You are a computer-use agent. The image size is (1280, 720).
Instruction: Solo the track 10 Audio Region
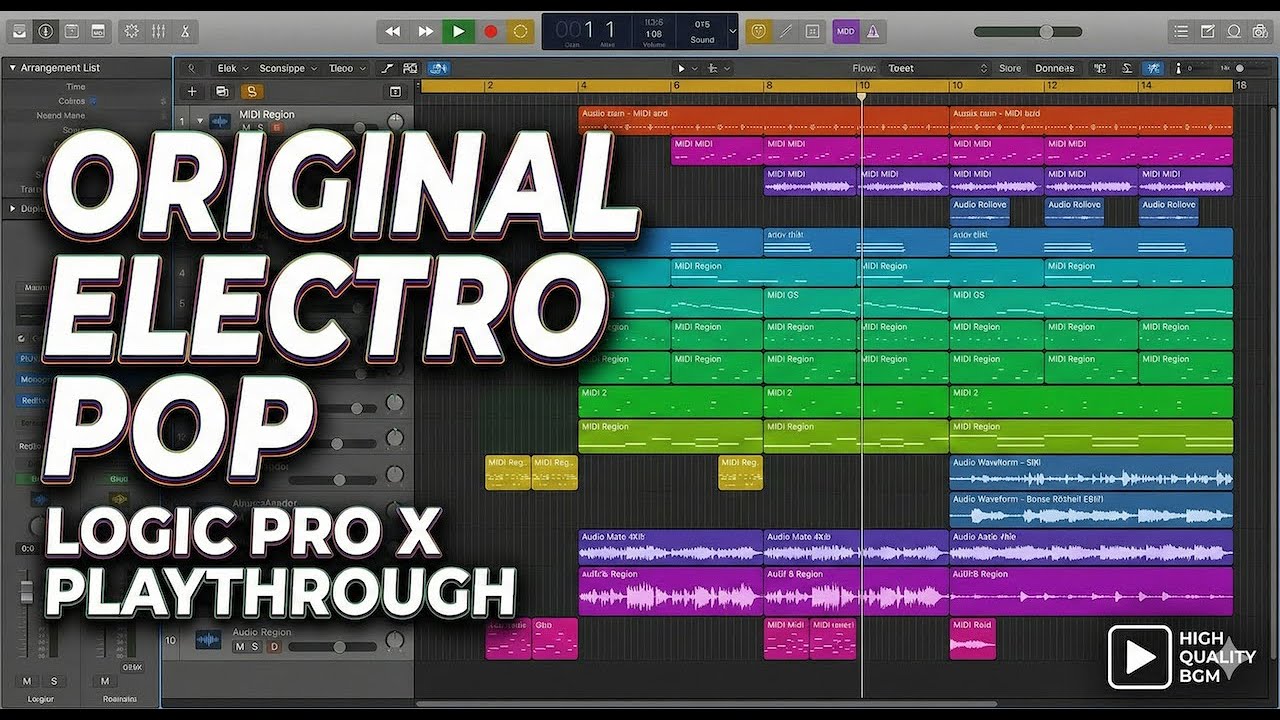point(255,647)
